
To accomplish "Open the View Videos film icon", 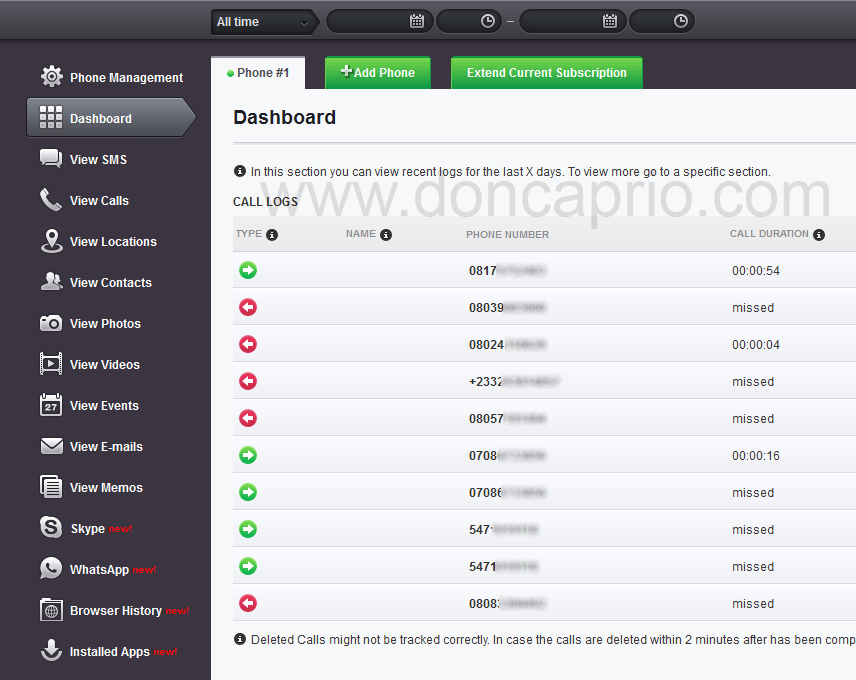I will tap(51, 364).
